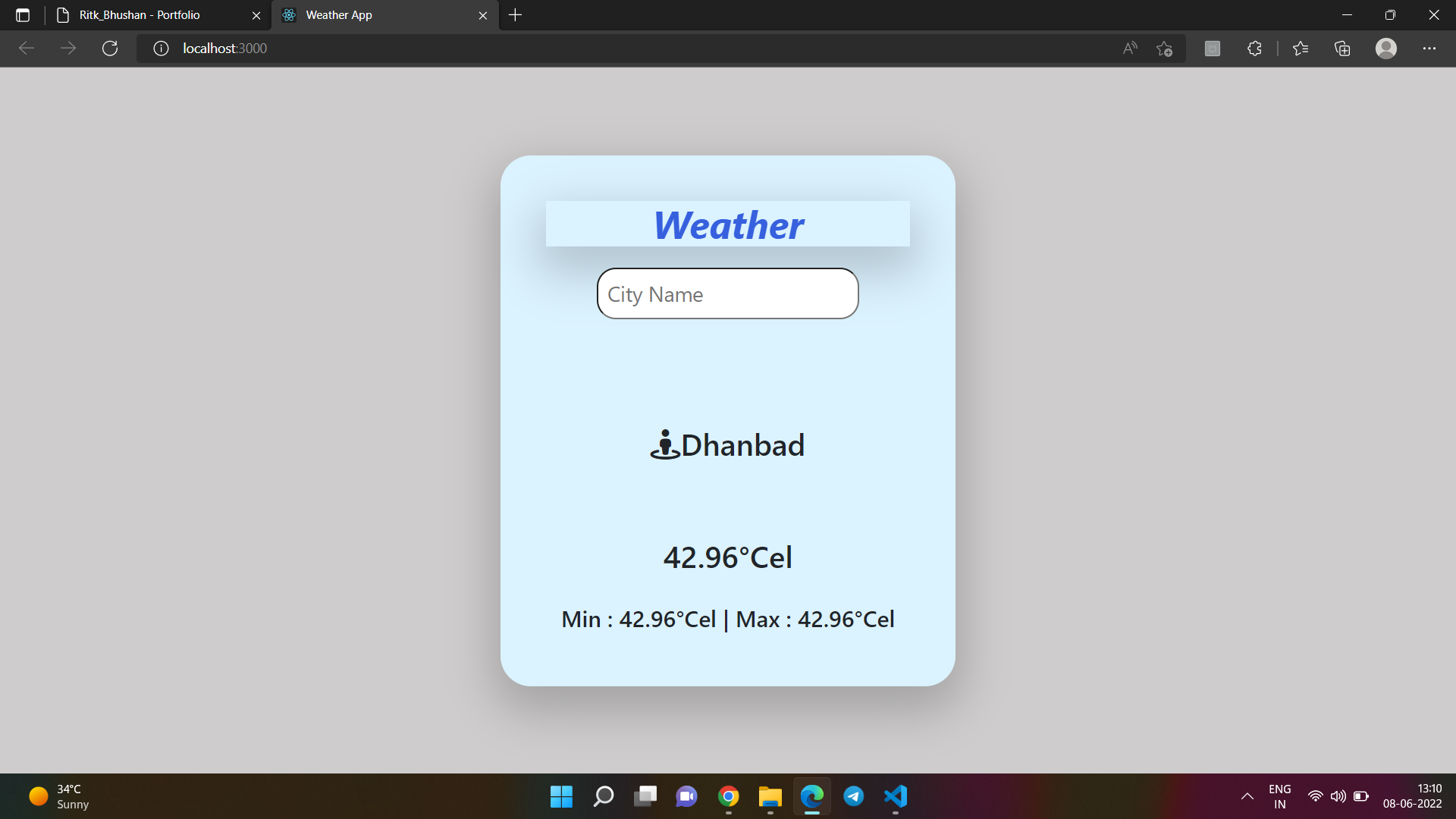Activate Read aloud icon
This screenshot has width=1456, height=819.
(1130, 49)
